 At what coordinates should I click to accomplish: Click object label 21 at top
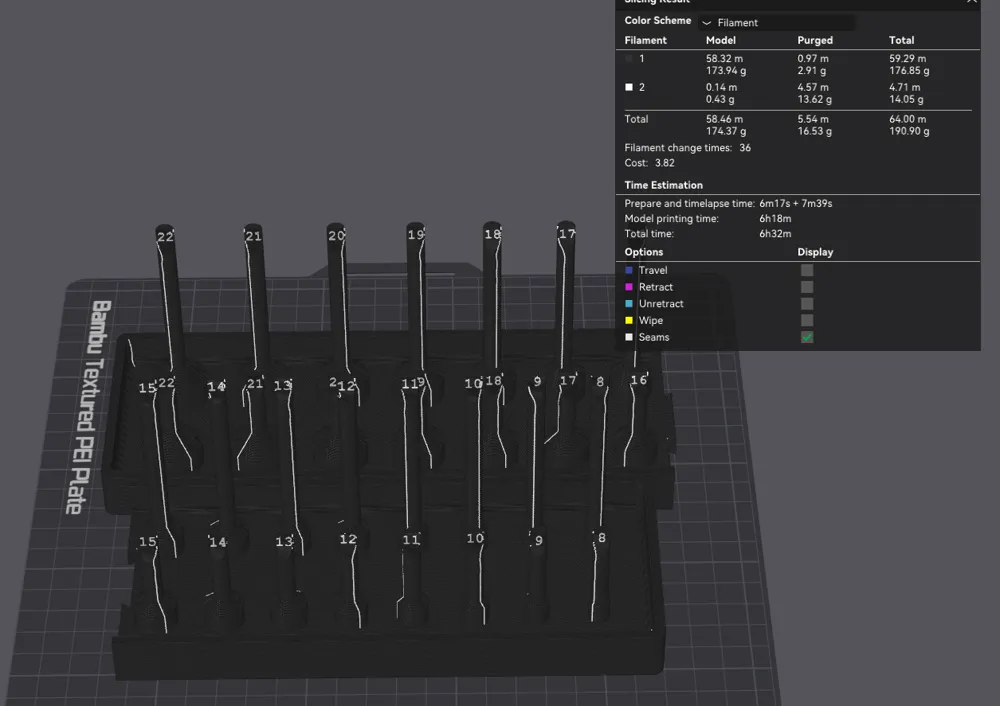(253, 236)
